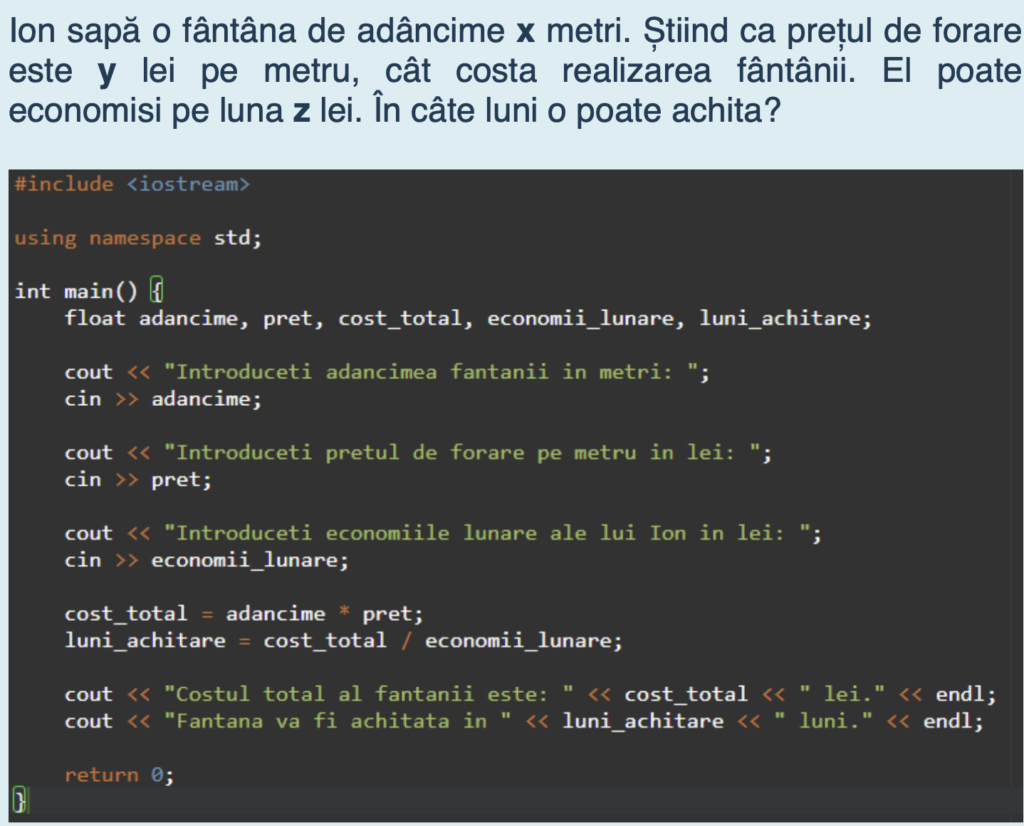This screenshot has height=826, width=1024.
Task: Click the 'float' type keyword
Action: coord(95,319)
